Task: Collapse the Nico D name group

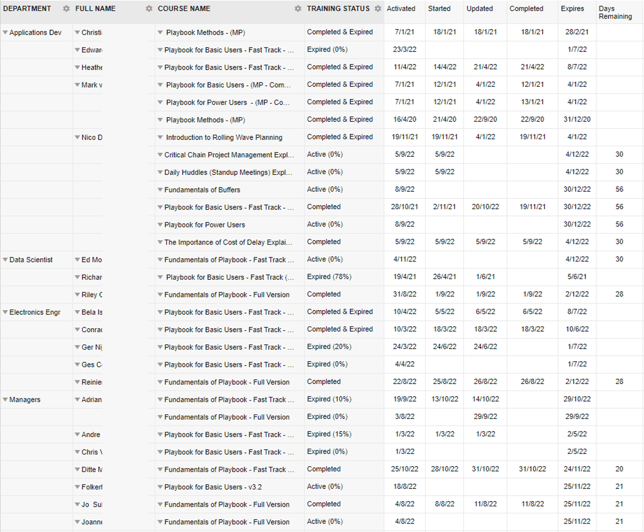Action: click(77, 137)
